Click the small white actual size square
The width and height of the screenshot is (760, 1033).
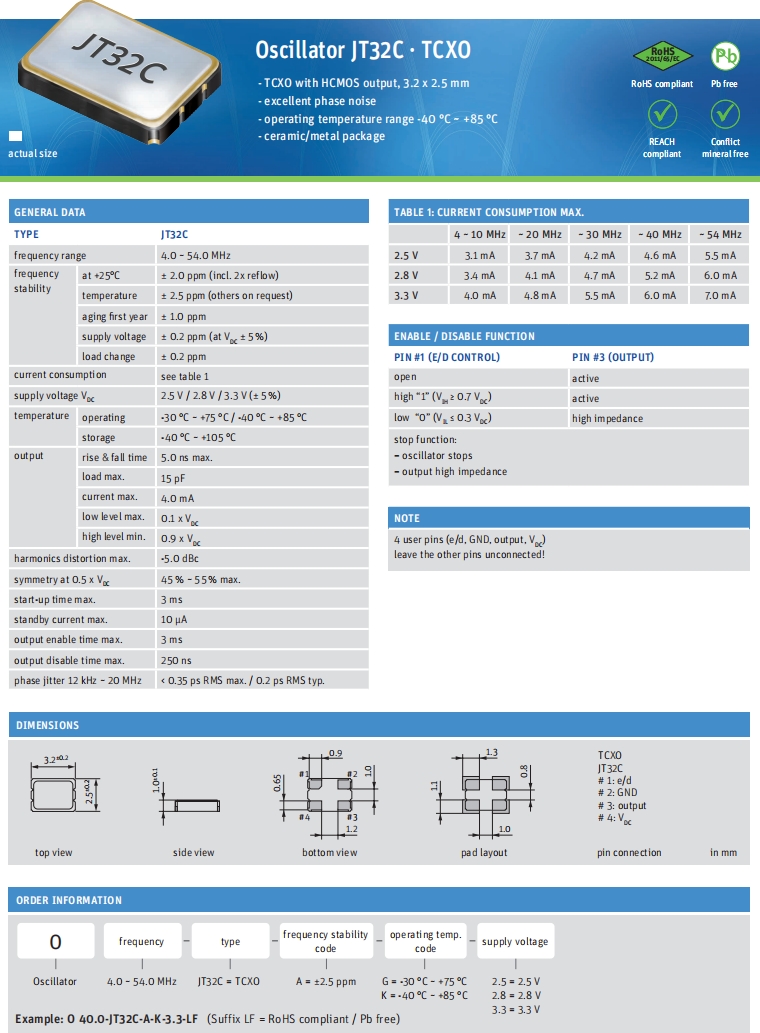coord(15,135)
